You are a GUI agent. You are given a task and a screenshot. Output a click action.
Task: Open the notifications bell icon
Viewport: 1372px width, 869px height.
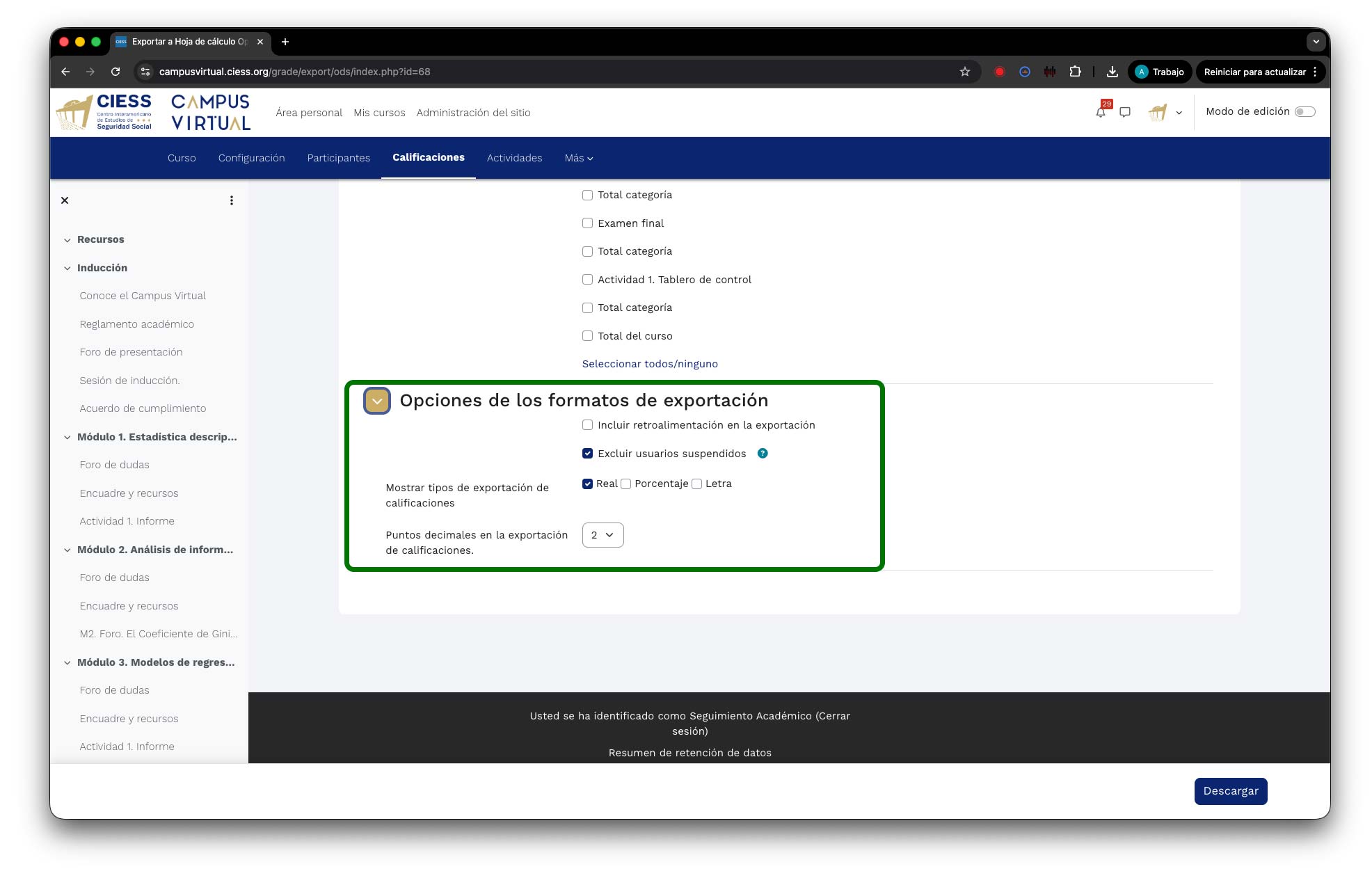(1100, 112)
